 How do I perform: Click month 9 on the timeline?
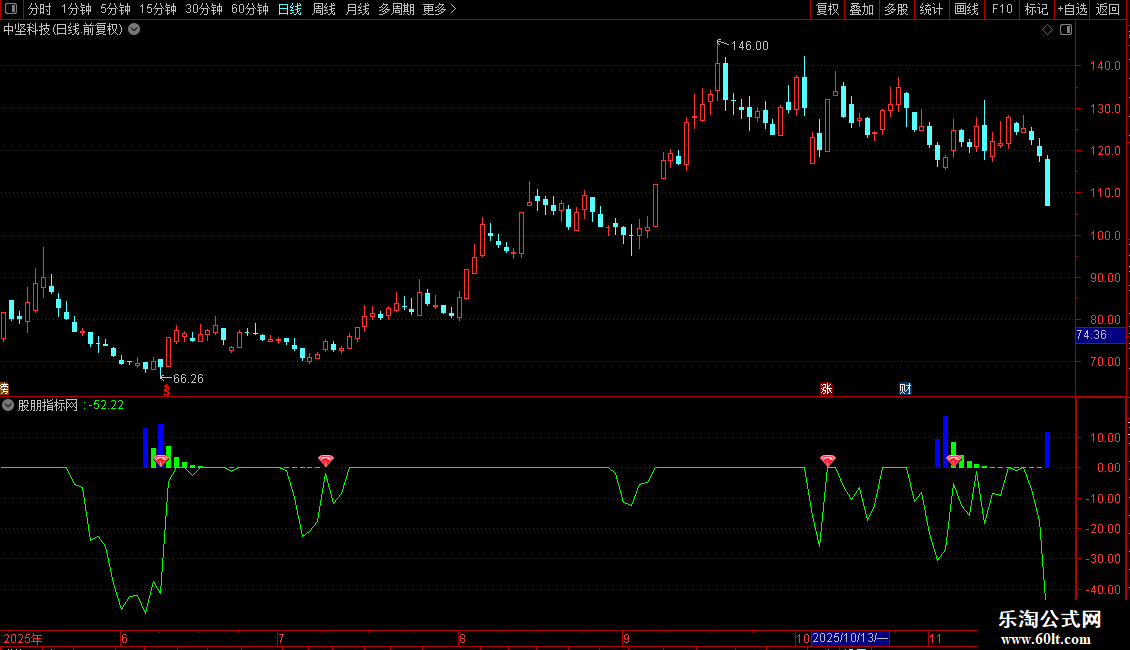point(626,638)
